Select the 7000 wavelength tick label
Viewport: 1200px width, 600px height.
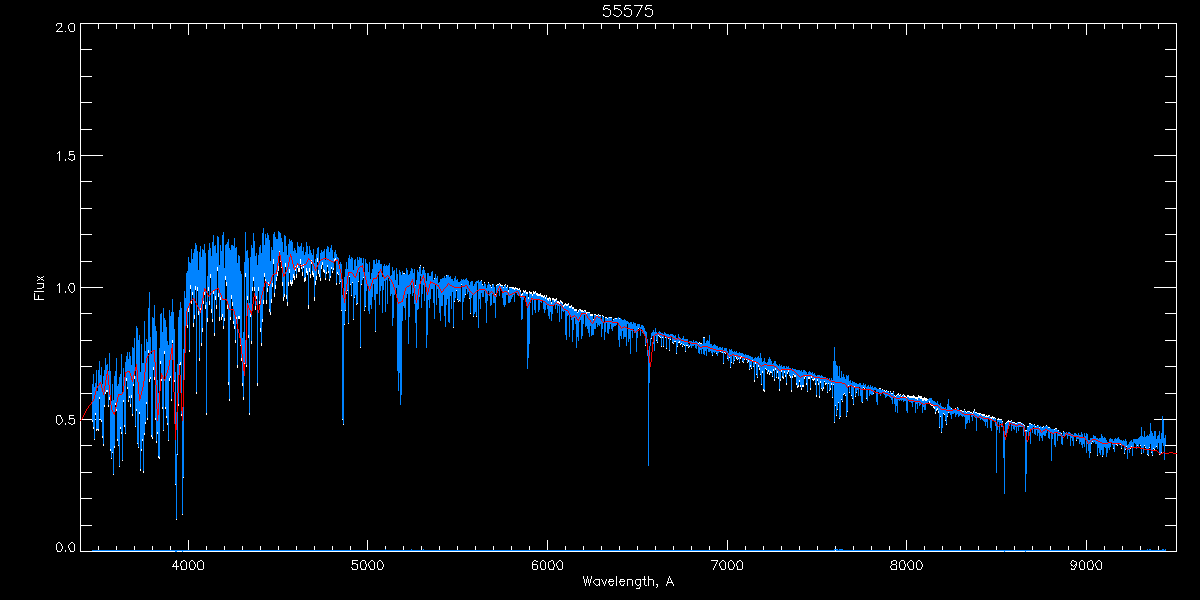[727, 563]
